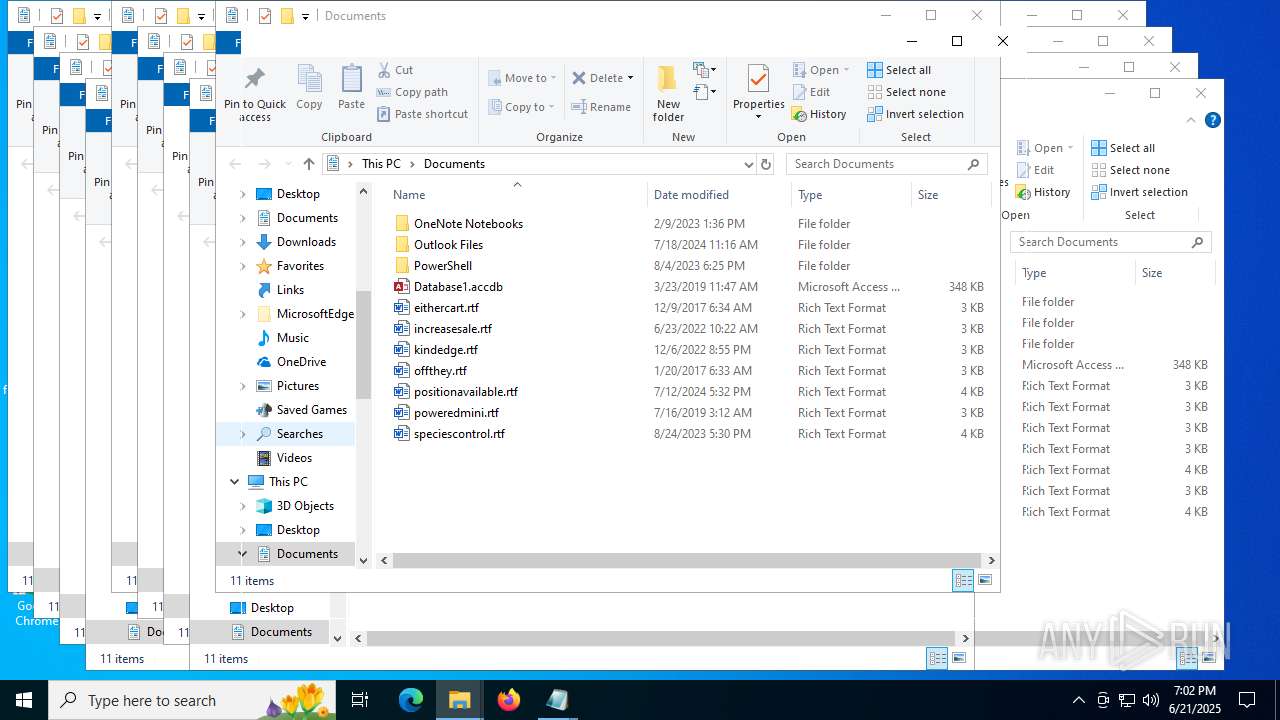Select Saved Games in the navigation pane
This screenshot has height=720, width=1280.
(301, 410)
